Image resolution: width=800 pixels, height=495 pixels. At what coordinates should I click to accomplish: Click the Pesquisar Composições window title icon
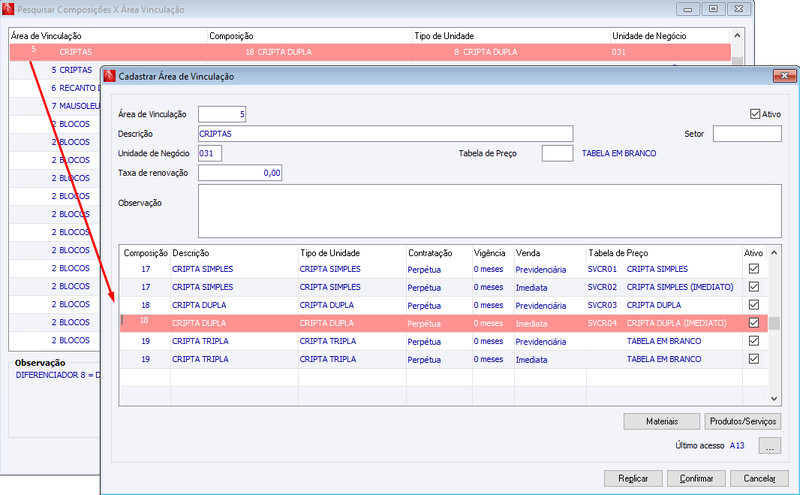pos(8,9)
